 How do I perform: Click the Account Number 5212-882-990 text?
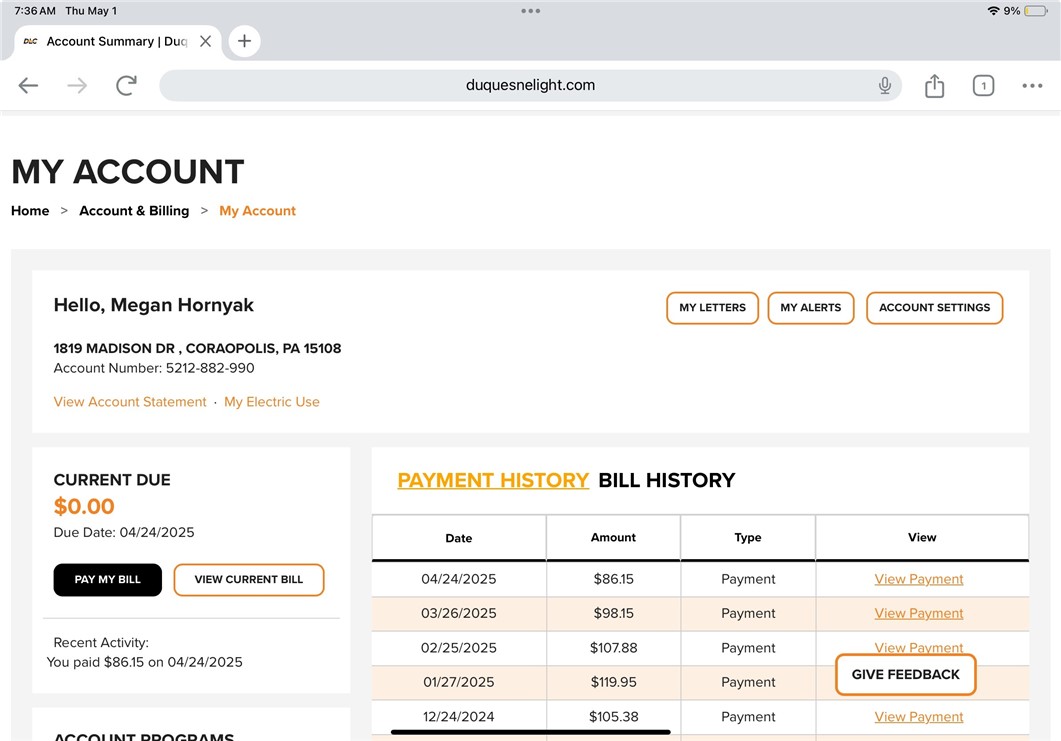[154, 368]
